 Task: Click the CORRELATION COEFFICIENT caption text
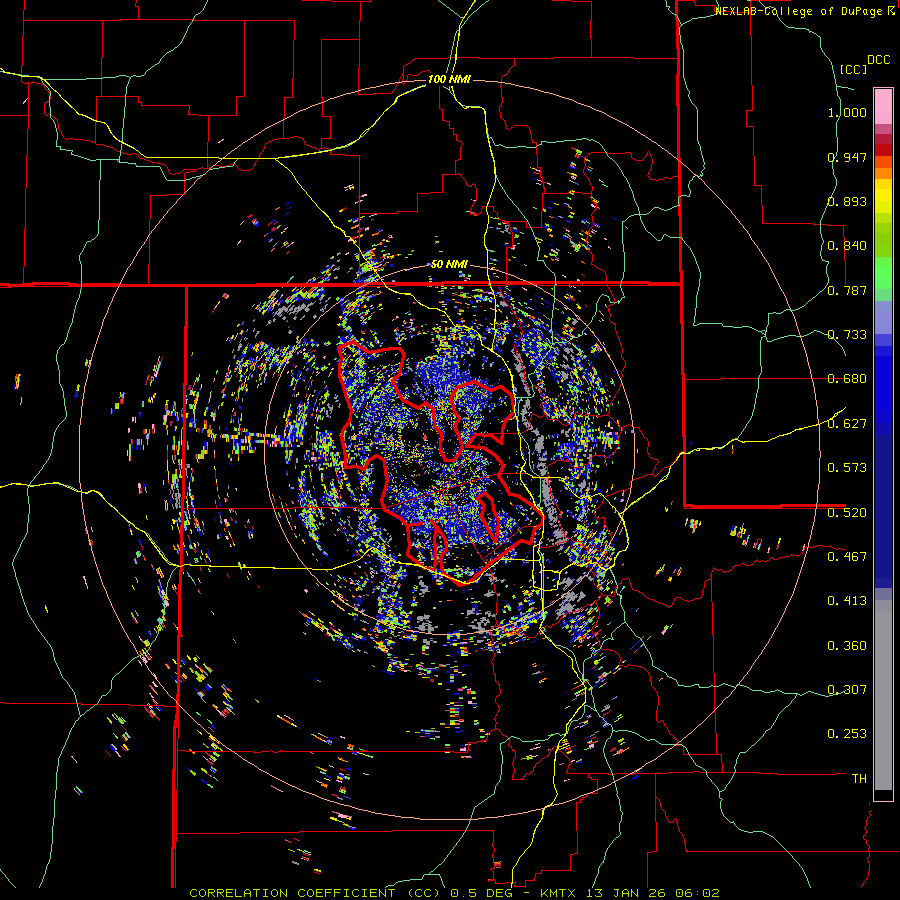pos(292,893)
